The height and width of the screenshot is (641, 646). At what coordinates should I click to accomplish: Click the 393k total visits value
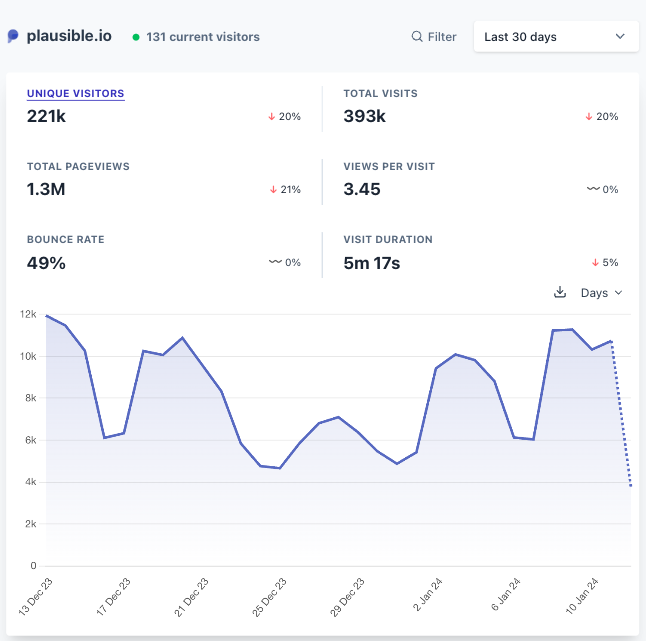pos(364,116)
